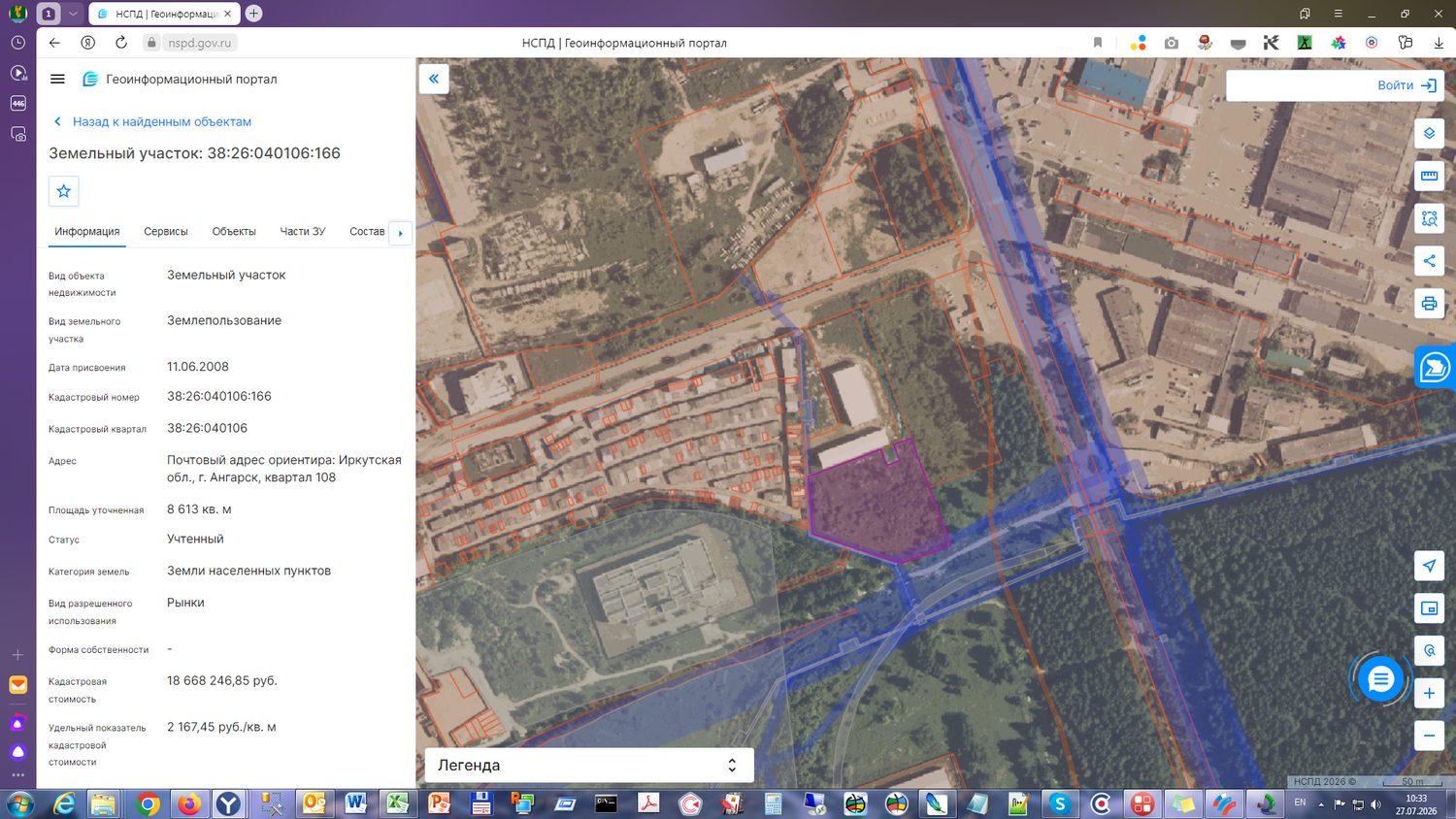Open the chat assistant bubble
This screenshot has height=819, width=1456.
(1380, 679)
